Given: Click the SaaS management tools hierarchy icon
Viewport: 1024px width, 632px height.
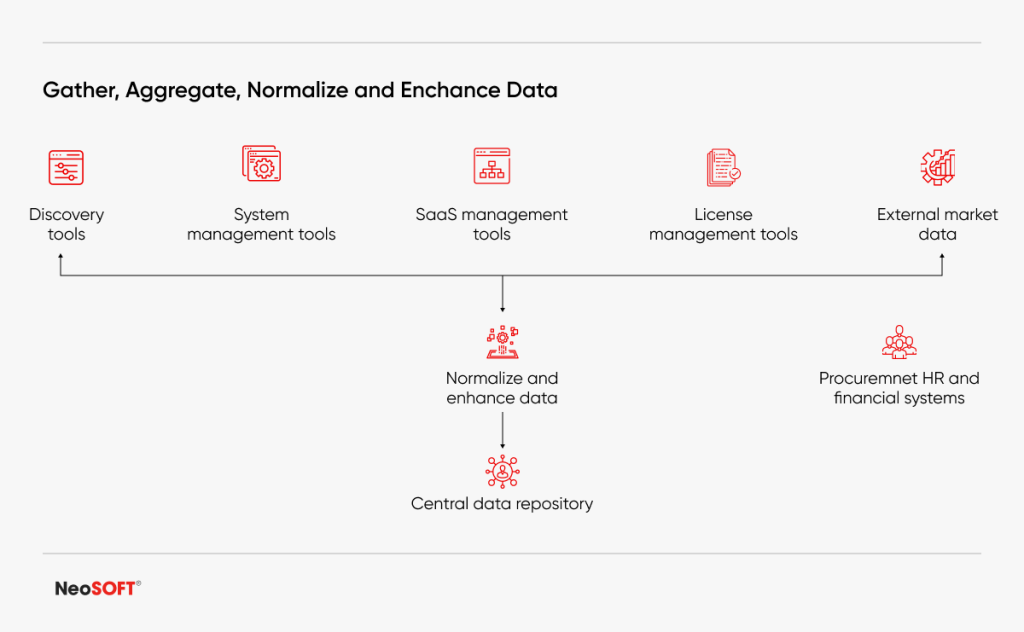Looking at the screenshot, I should point(492,166).
